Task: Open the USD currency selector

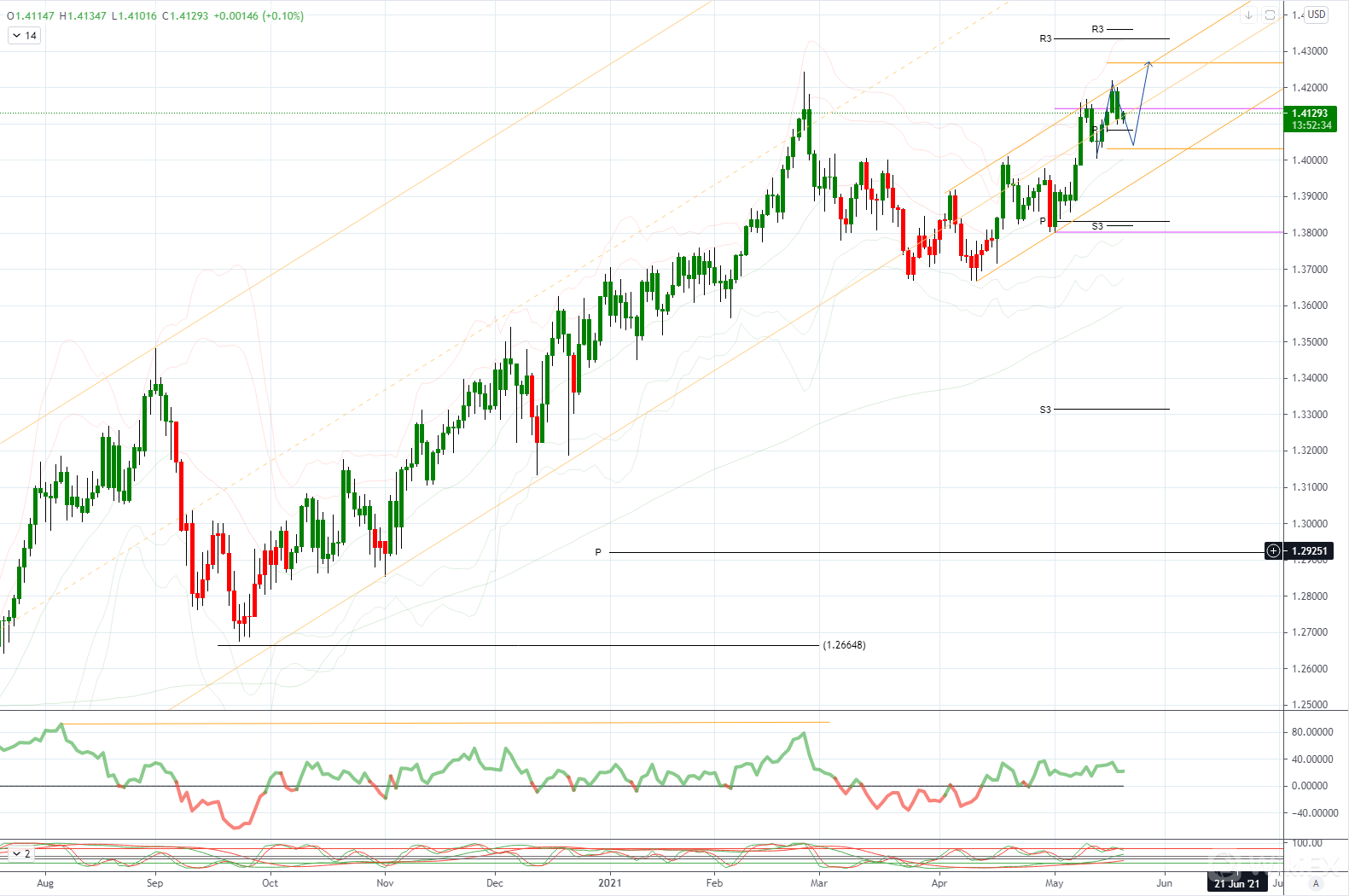Action: pyautogui.click(x=1317, y=15)
